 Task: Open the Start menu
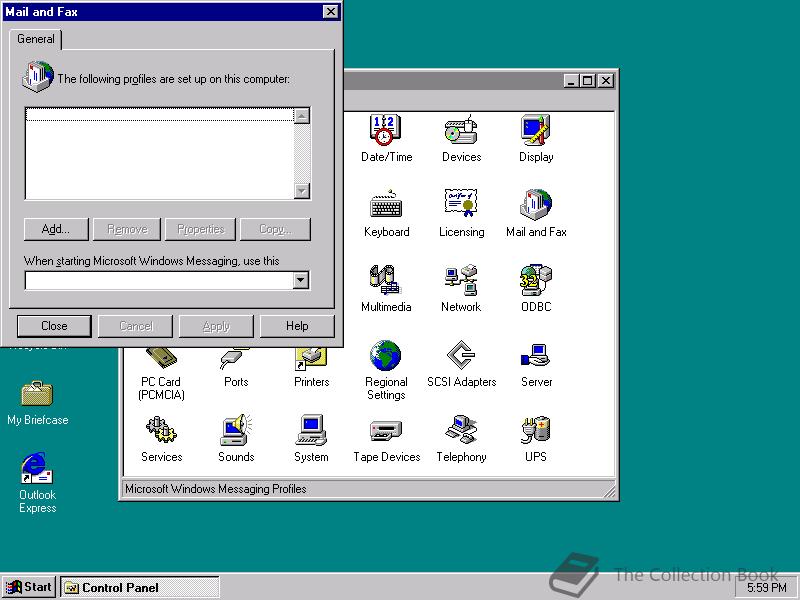(29, 587)
